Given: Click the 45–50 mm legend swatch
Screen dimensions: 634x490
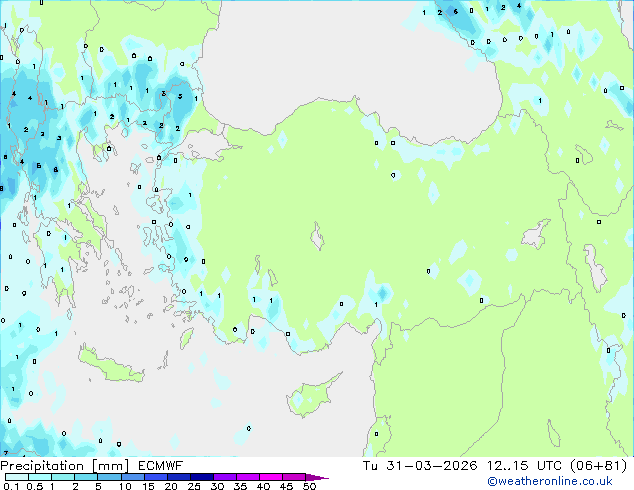Looking at the screenshot, I should click(294, 477).
